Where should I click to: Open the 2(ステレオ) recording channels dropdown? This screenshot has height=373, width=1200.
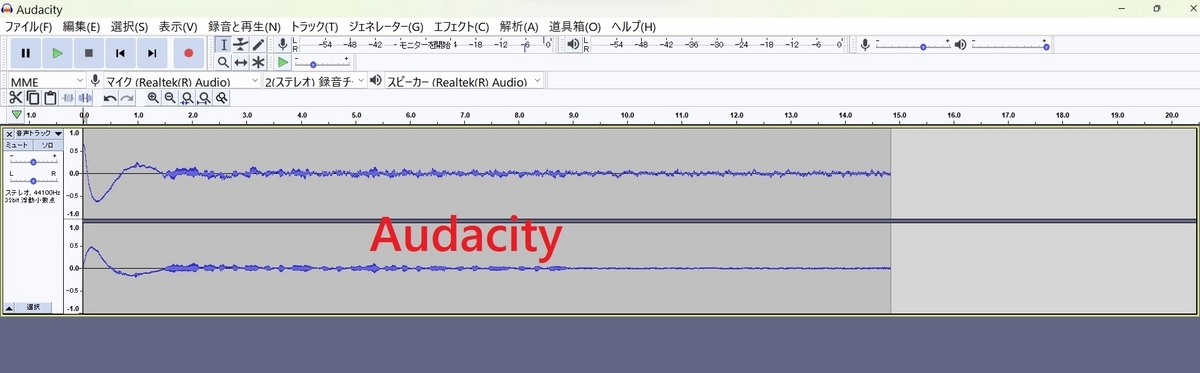tap(314, 80)
